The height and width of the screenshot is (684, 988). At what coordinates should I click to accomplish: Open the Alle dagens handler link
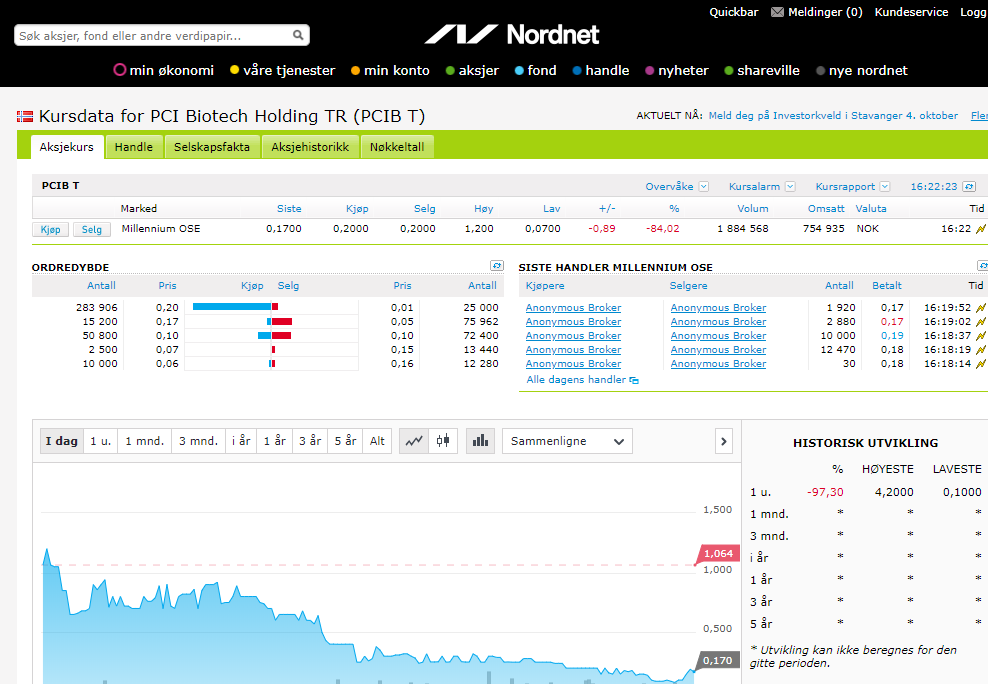(x=577, y=380)
